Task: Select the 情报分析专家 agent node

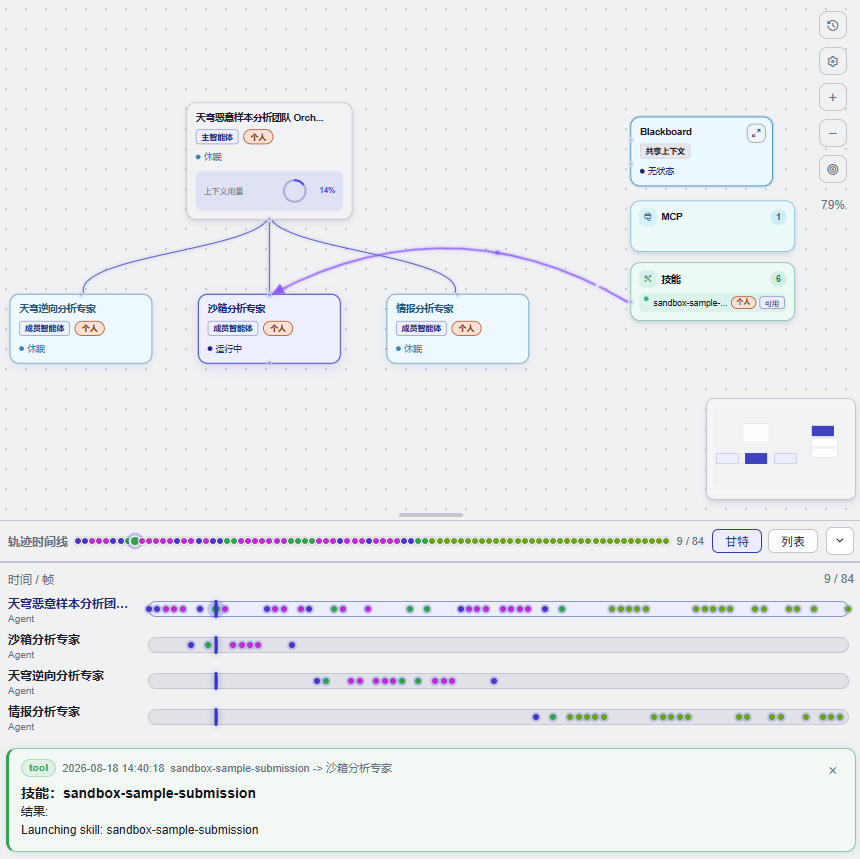Action: click(457, 329)
